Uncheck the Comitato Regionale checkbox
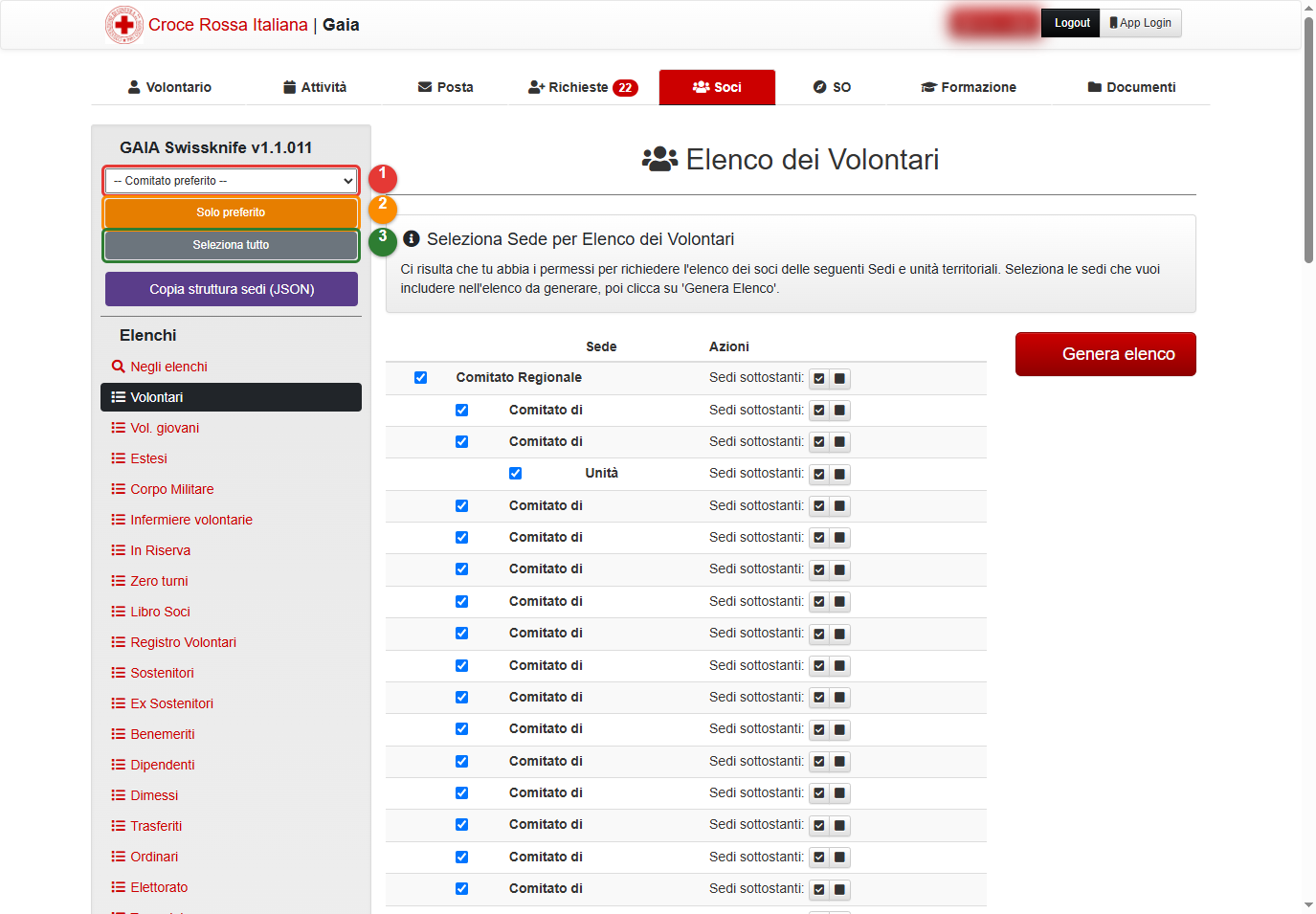This screenshot has height=914, width=1316. point(420,378)
